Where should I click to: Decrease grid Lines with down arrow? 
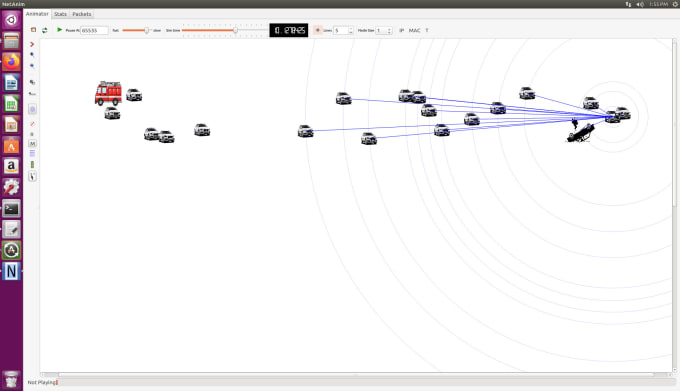pyautogui.click(x=351, y=33)
